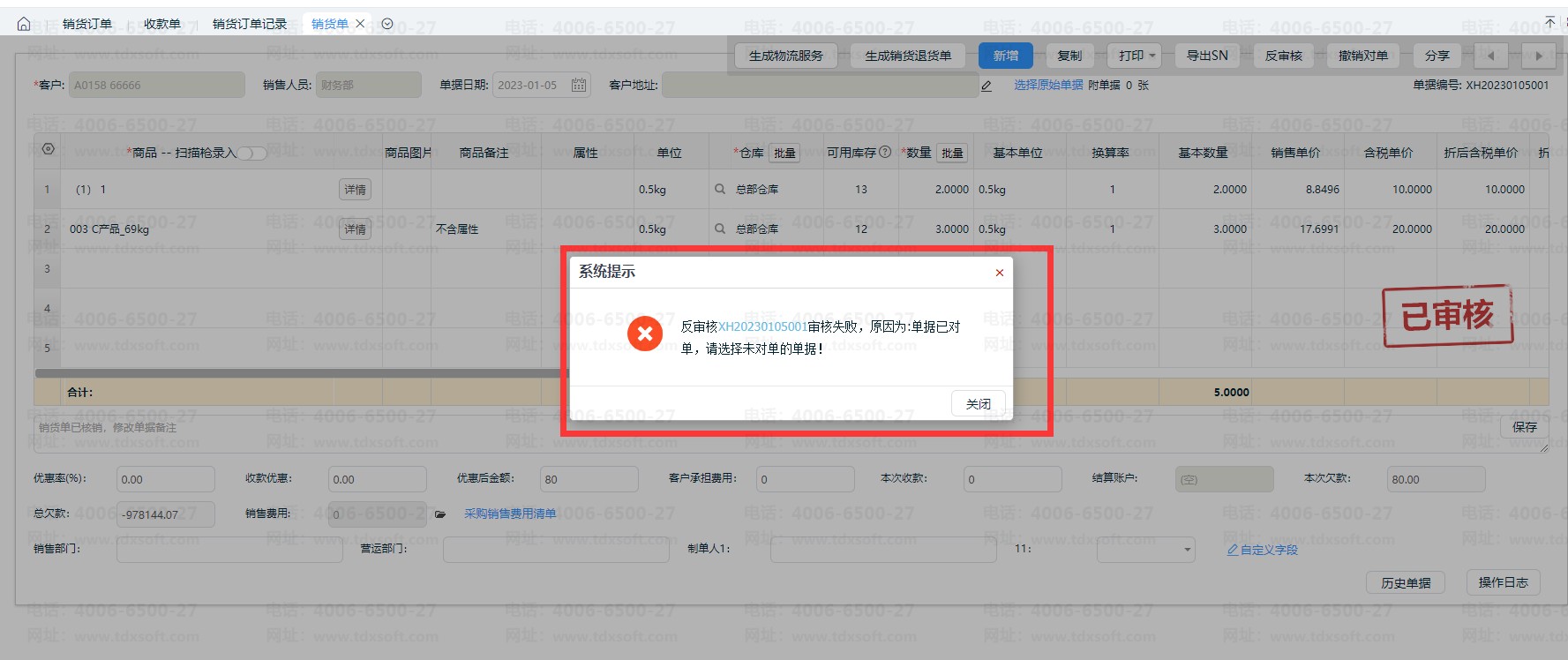The image size is (1568, 660).
Task: Click the edit pencil beside 客户地址
Action: pyautogui.click(x=987, y=86)
